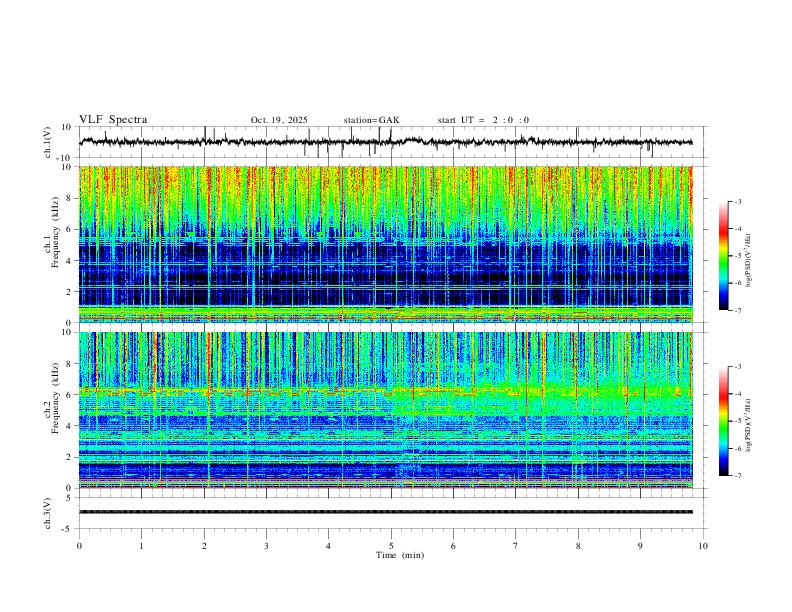Viewport: 792px width, 612px height.
Task: Click the "-4" label on the ch.2 color bar
Action: pyautogui.click(x=737, y=394)
